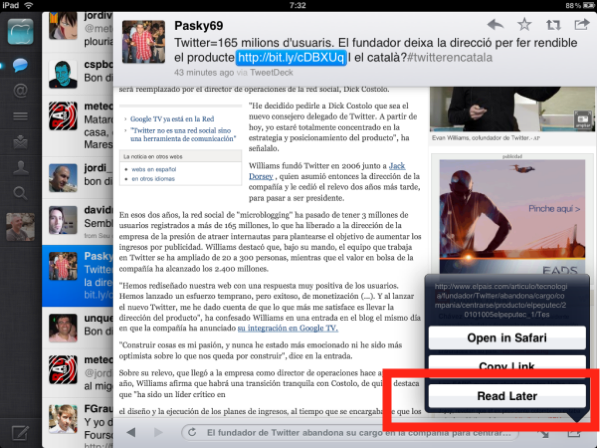The width and height of the screenshot is (600, 448).
Task: Open the Timeline speech bubble icon
Action: pos(20,65)
